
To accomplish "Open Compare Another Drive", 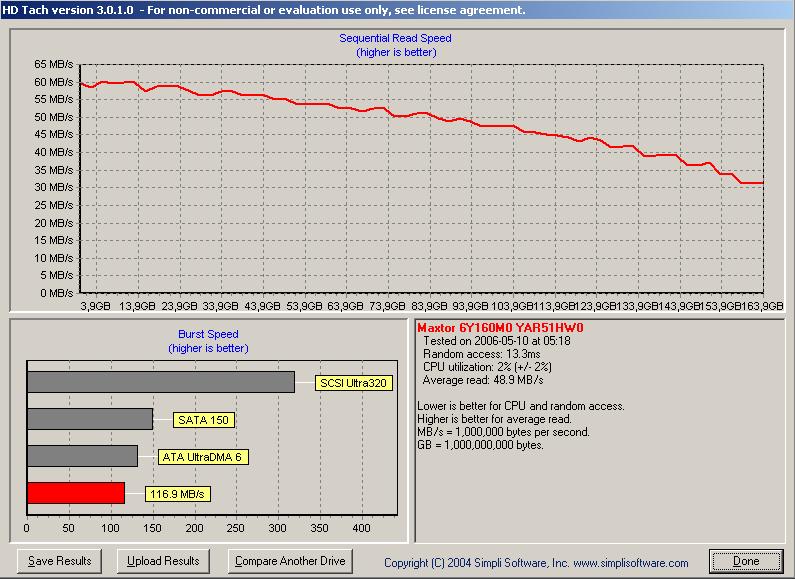I will click(x=290, y=561).
